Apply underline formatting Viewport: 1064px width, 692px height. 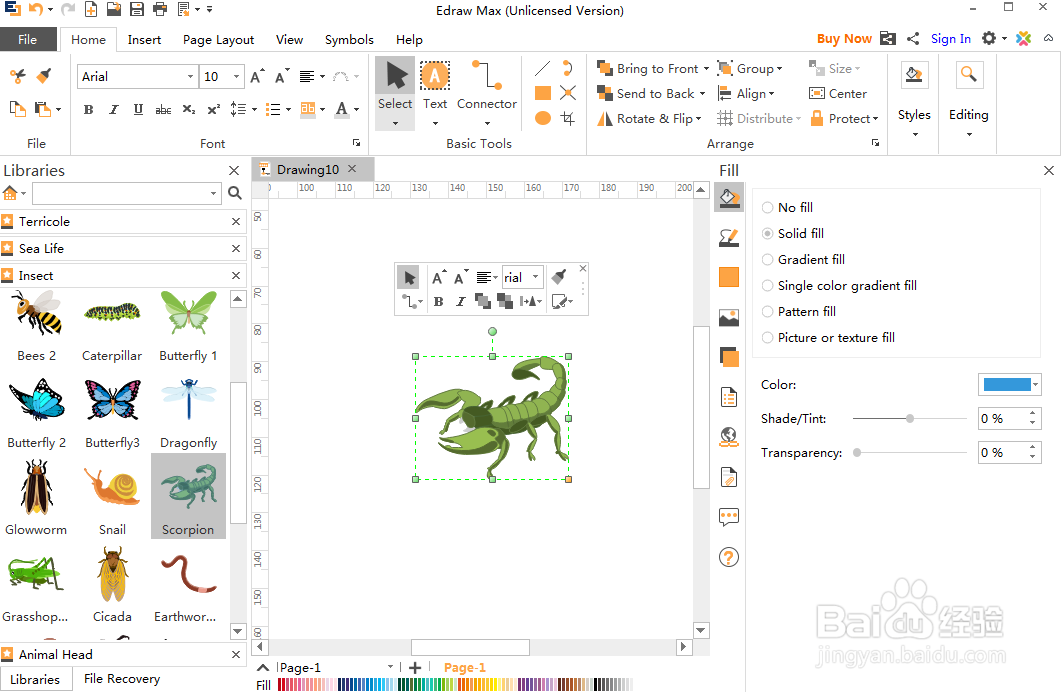click(x=138, y=109)
